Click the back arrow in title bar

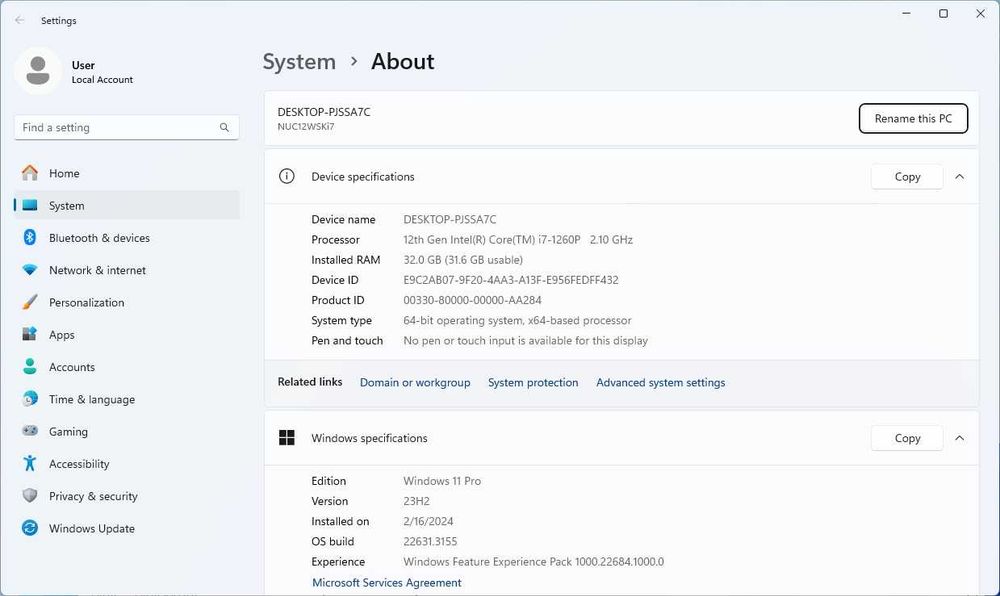[20, 20]
